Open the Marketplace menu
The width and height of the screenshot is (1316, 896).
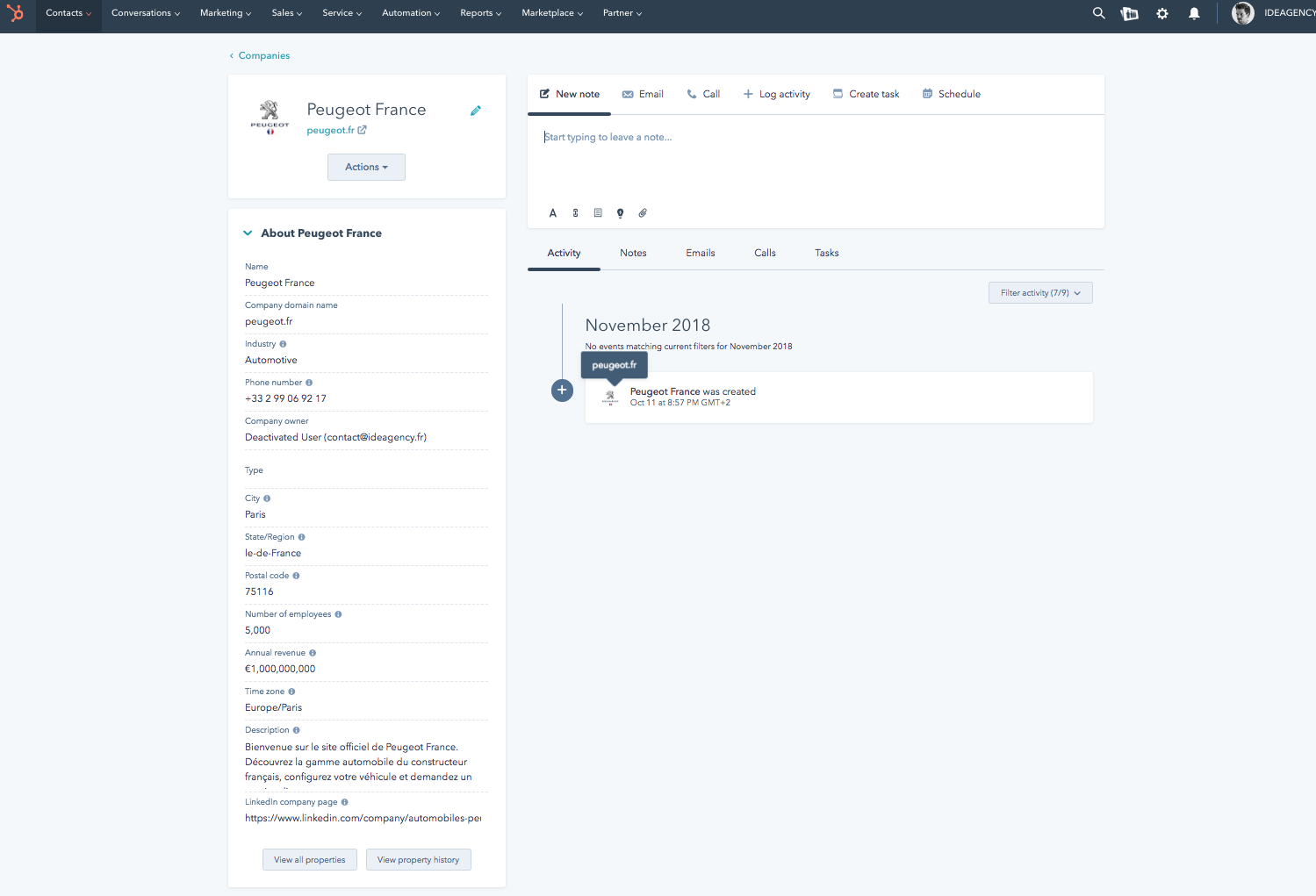552,13
